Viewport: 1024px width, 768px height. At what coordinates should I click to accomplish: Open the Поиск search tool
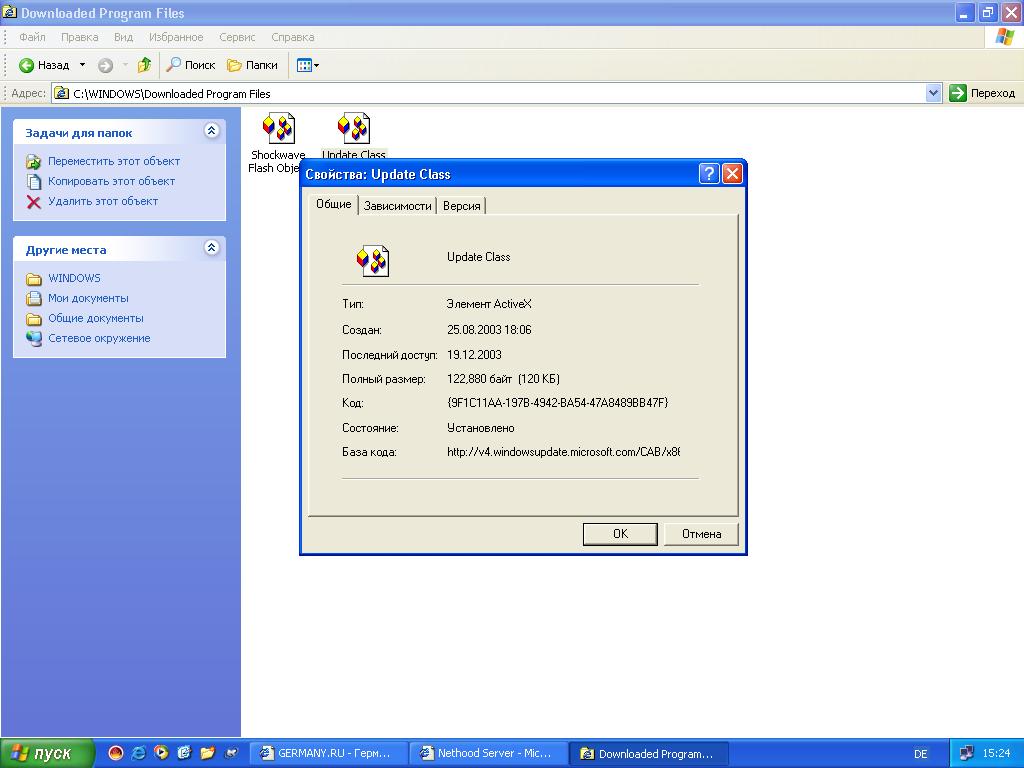tap(191, 65)
